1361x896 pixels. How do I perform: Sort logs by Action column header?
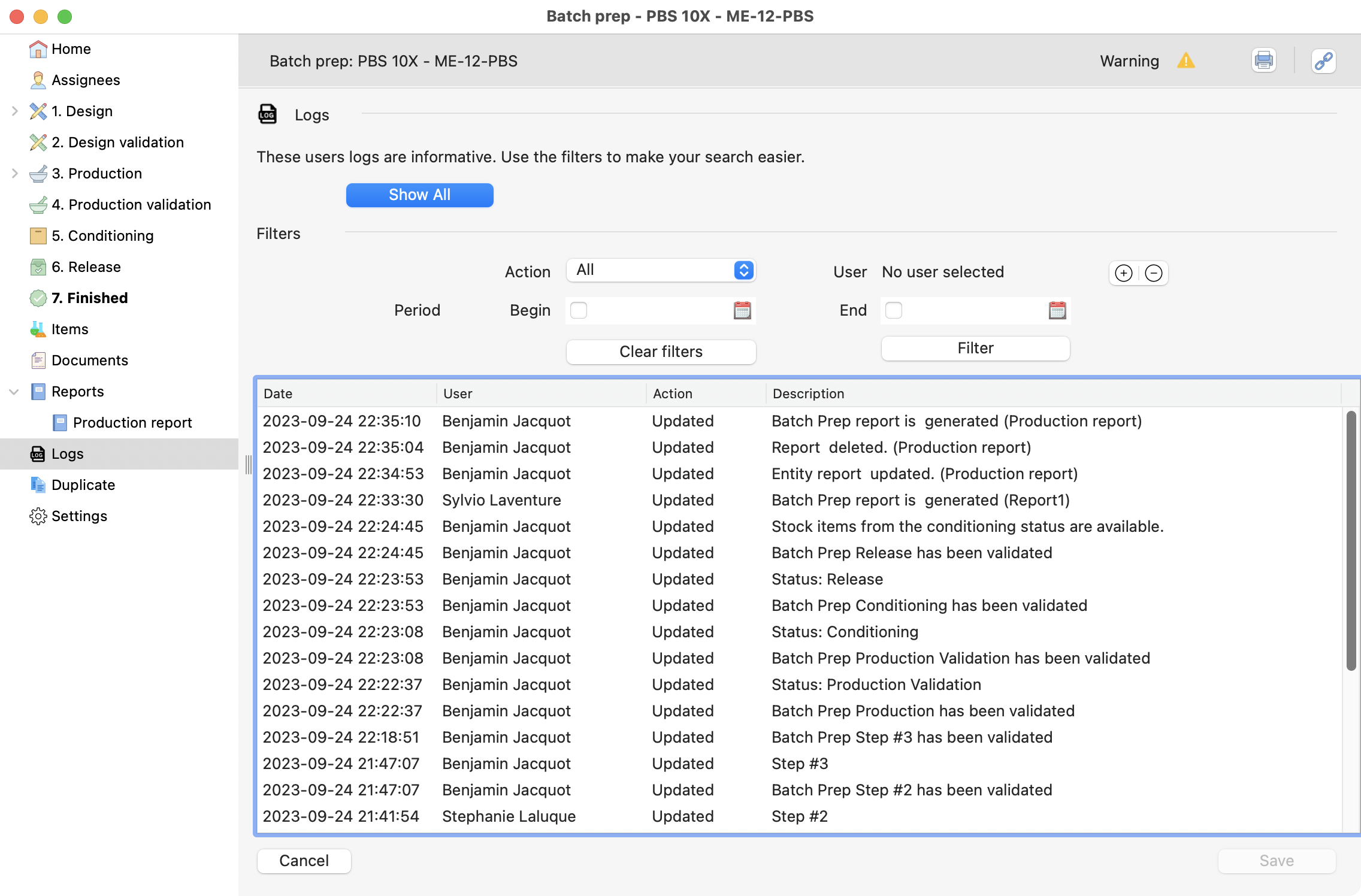pyautogui.click(x=706, y=393)
